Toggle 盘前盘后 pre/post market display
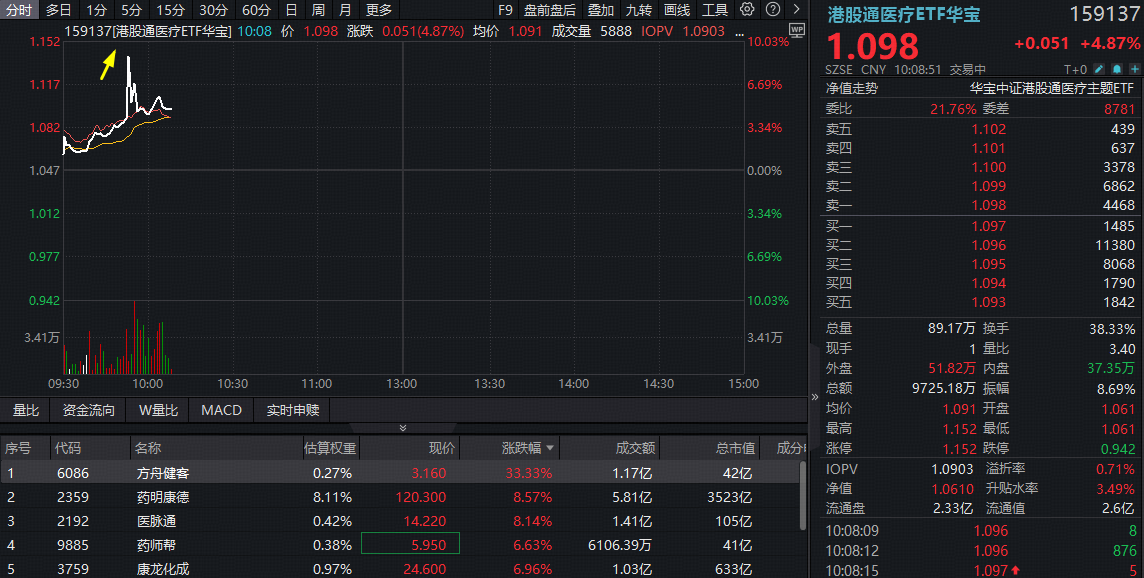 point(549,10)
